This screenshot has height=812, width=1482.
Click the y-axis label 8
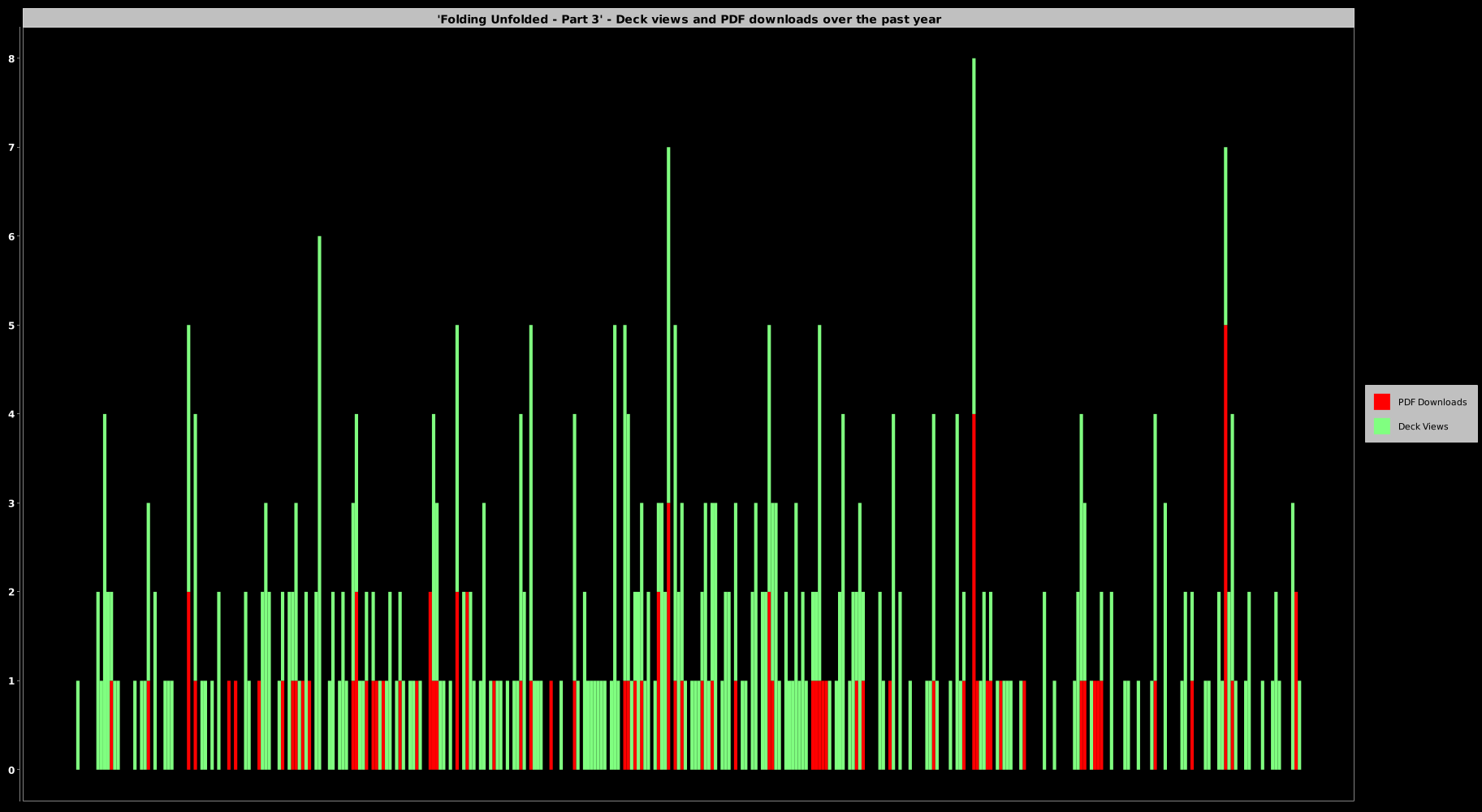click(x=12, y=58)
